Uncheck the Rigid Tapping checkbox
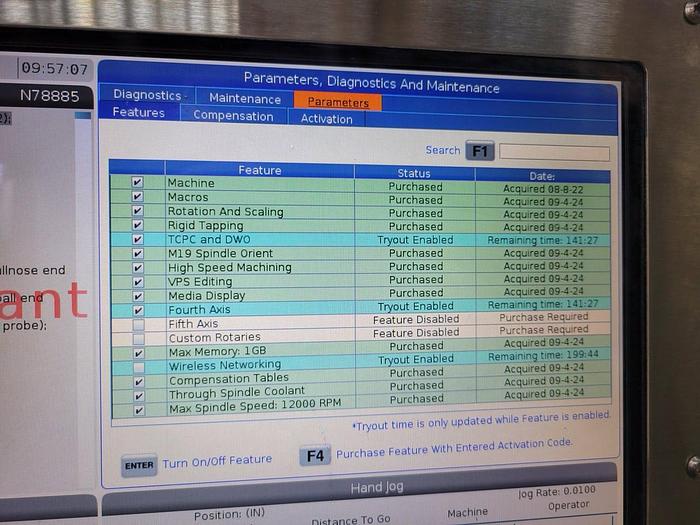Screen dimensions: 700x525 tap(138, 225)
